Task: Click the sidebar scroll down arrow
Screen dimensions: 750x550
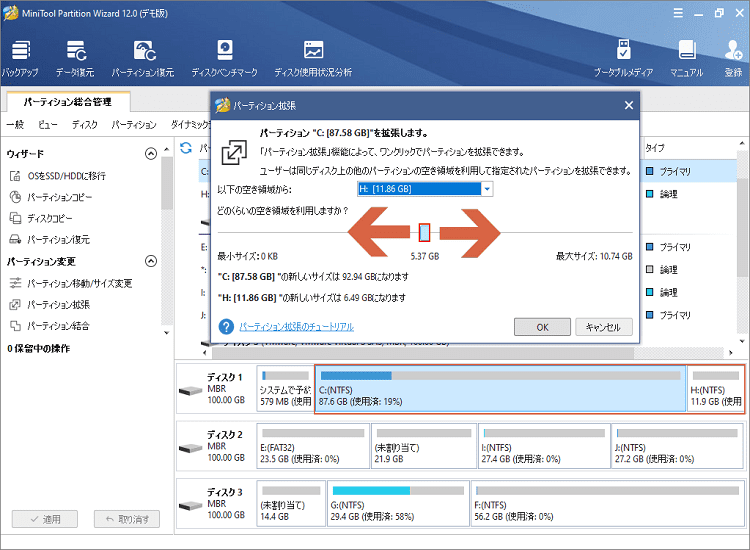Action: [166, 332]
